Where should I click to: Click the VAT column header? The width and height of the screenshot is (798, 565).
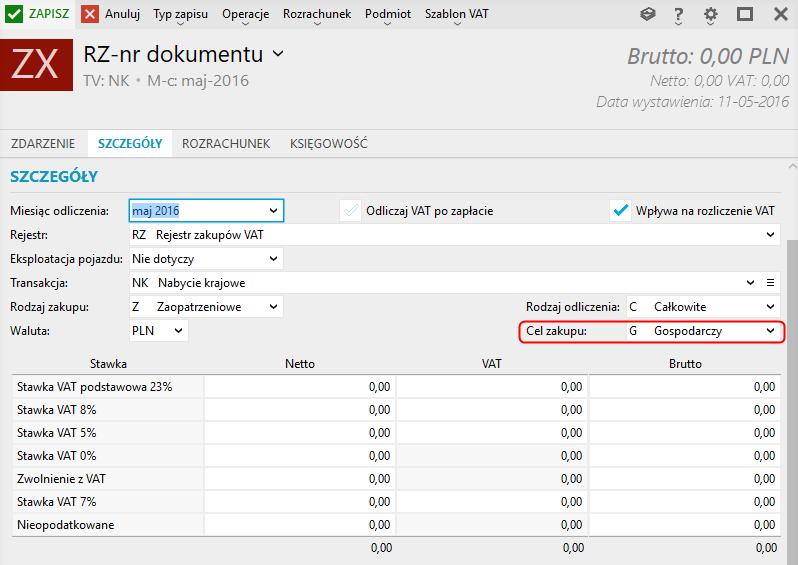tap(492, 363)
